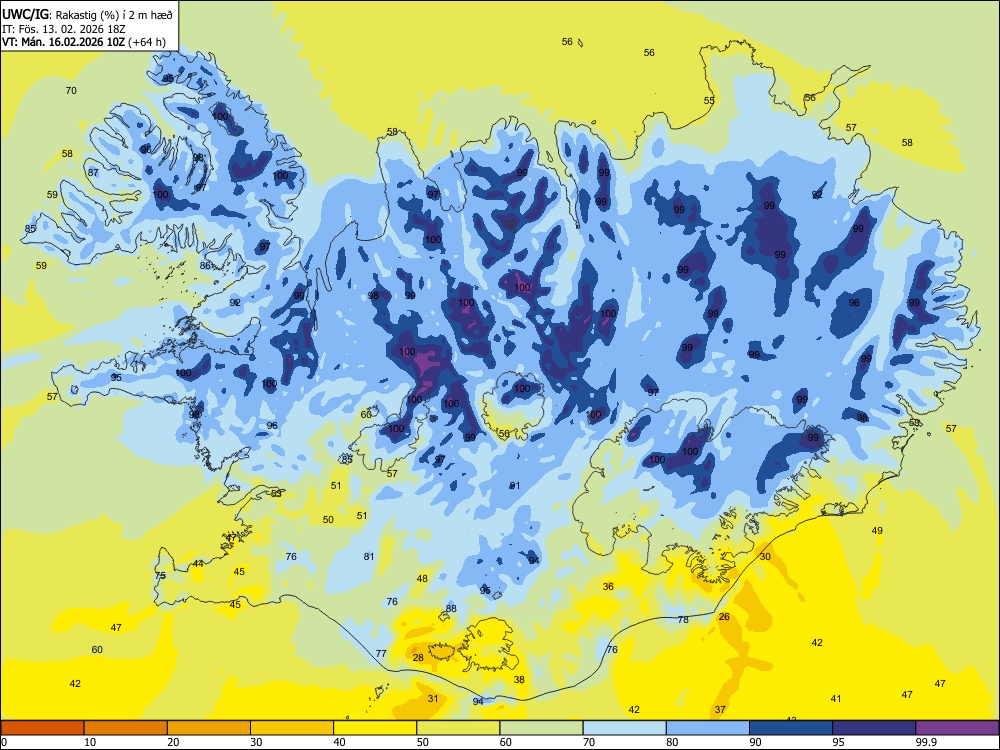The width and height of the screenshot is (1000, 750).
Task: Click the 80–90 medium blue legend swatch
Action: (x=708, y=728)
